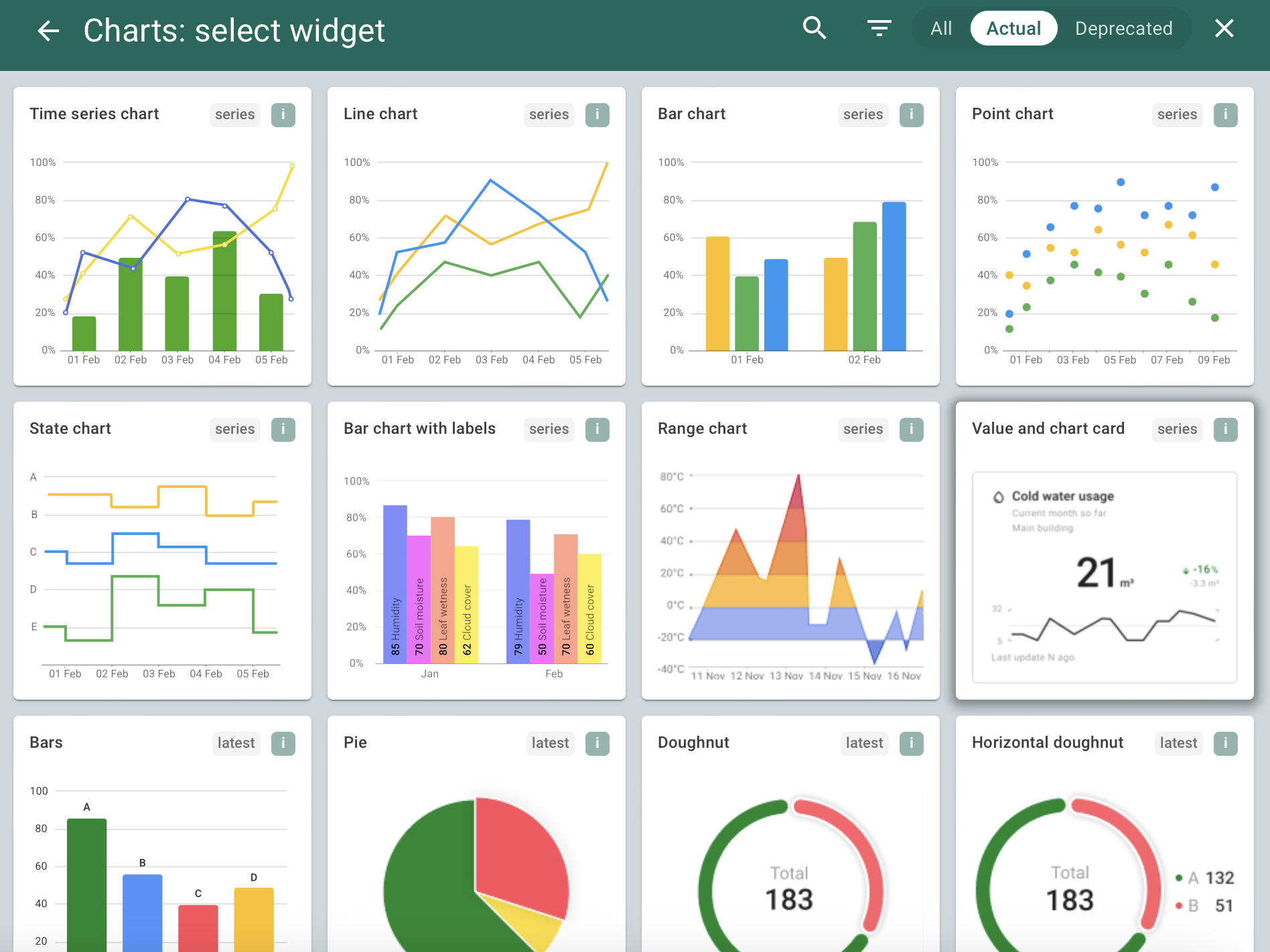Open info for State chart
This screenshot has width=1270, height=952.
[x=283, y=429]
